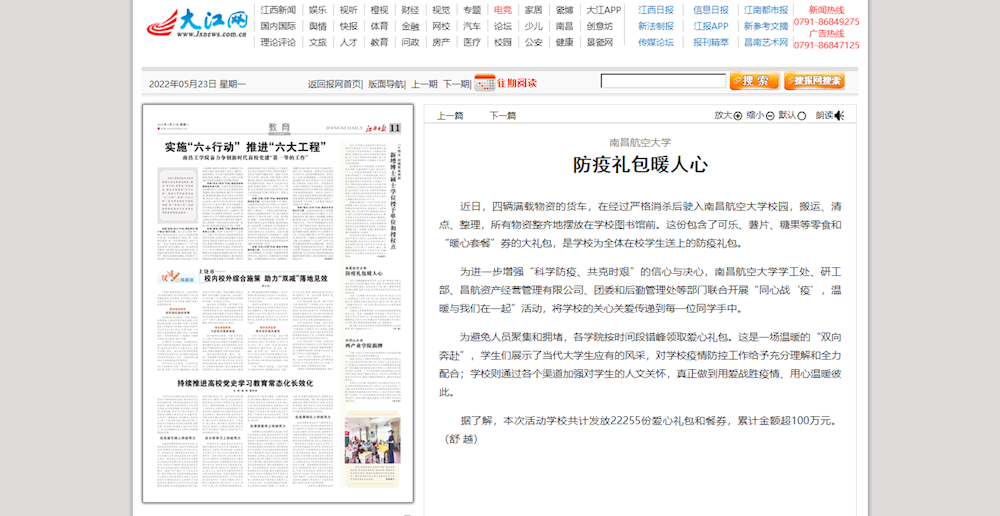Click the zoom-in (放大) plus icon
This screenshot has width=1000, height=516.
coord(737,115)
